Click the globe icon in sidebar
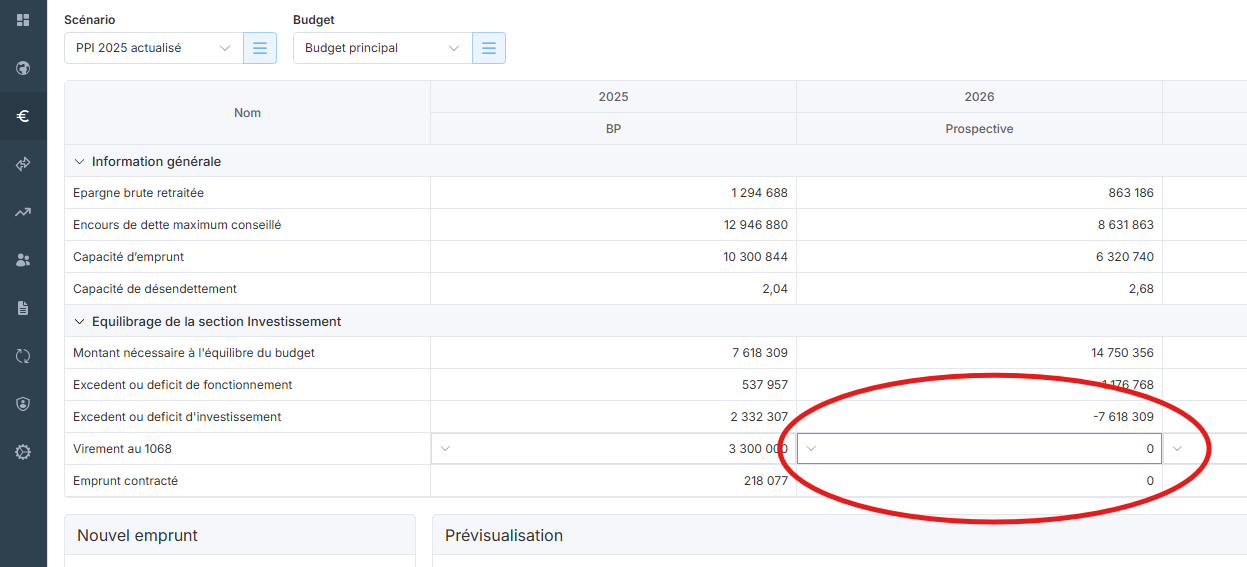1247x567 pixels. pyautogui.click(x=23, y=68)
